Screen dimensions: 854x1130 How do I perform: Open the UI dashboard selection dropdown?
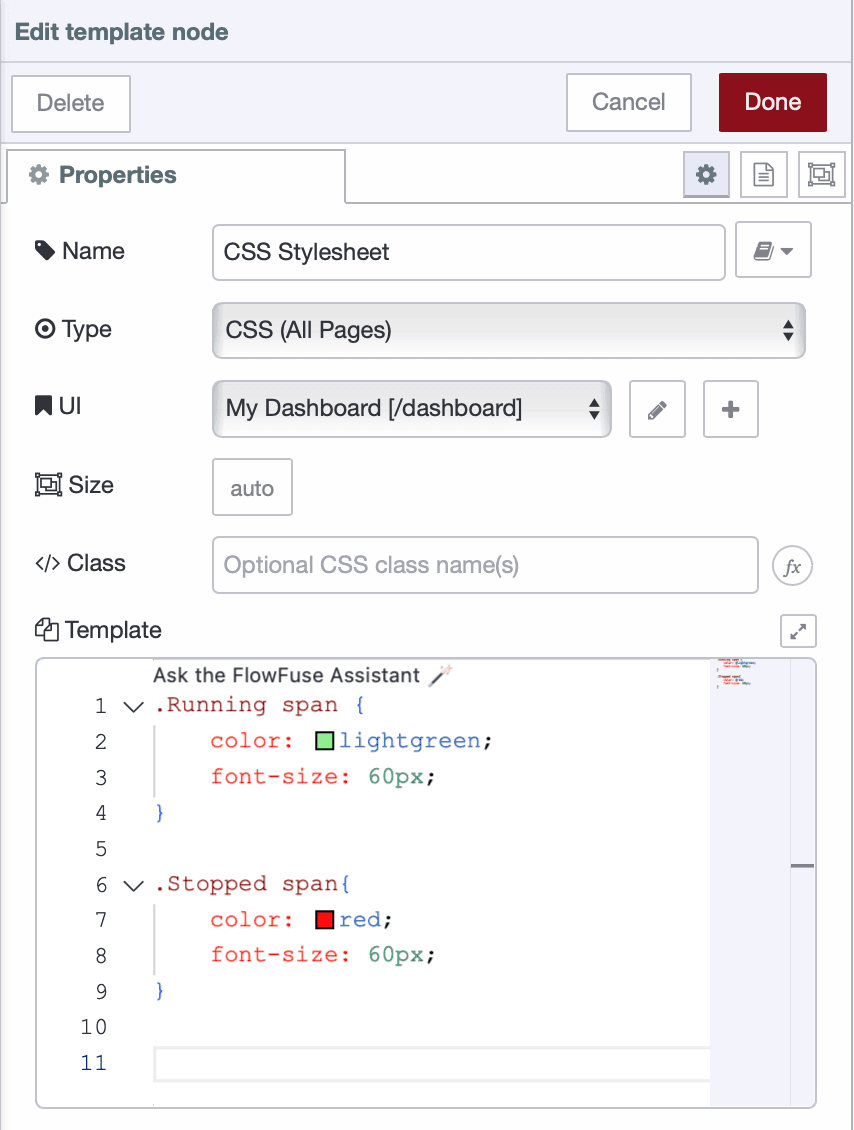tap(411, 409)
